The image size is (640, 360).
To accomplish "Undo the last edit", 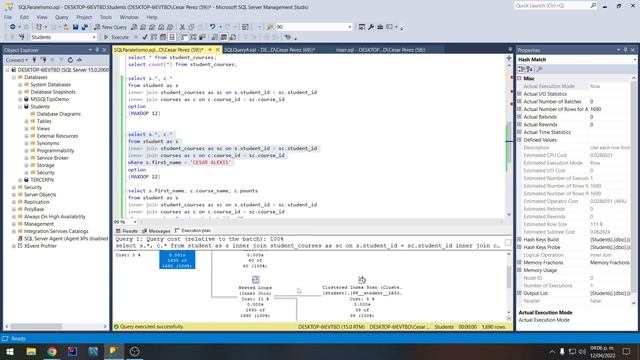I will (212, 27).
